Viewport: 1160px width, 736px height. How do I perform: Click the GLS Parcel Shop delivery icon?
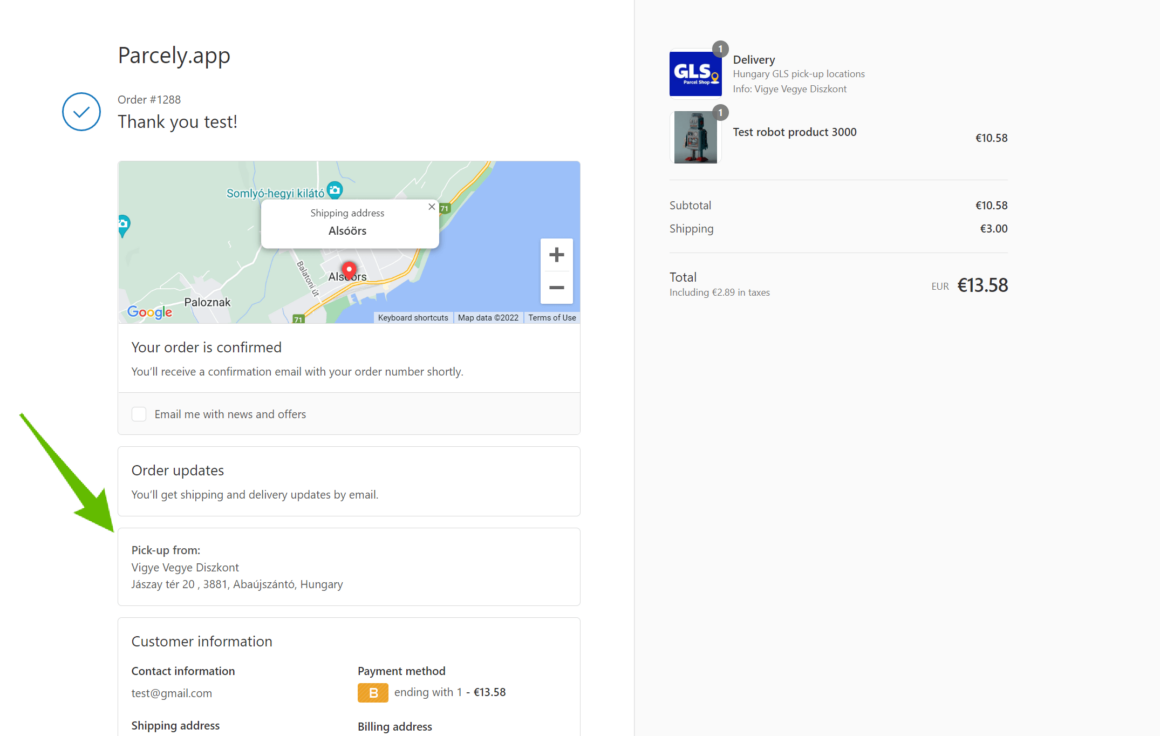pyautogui.click(x=694, y=72)
